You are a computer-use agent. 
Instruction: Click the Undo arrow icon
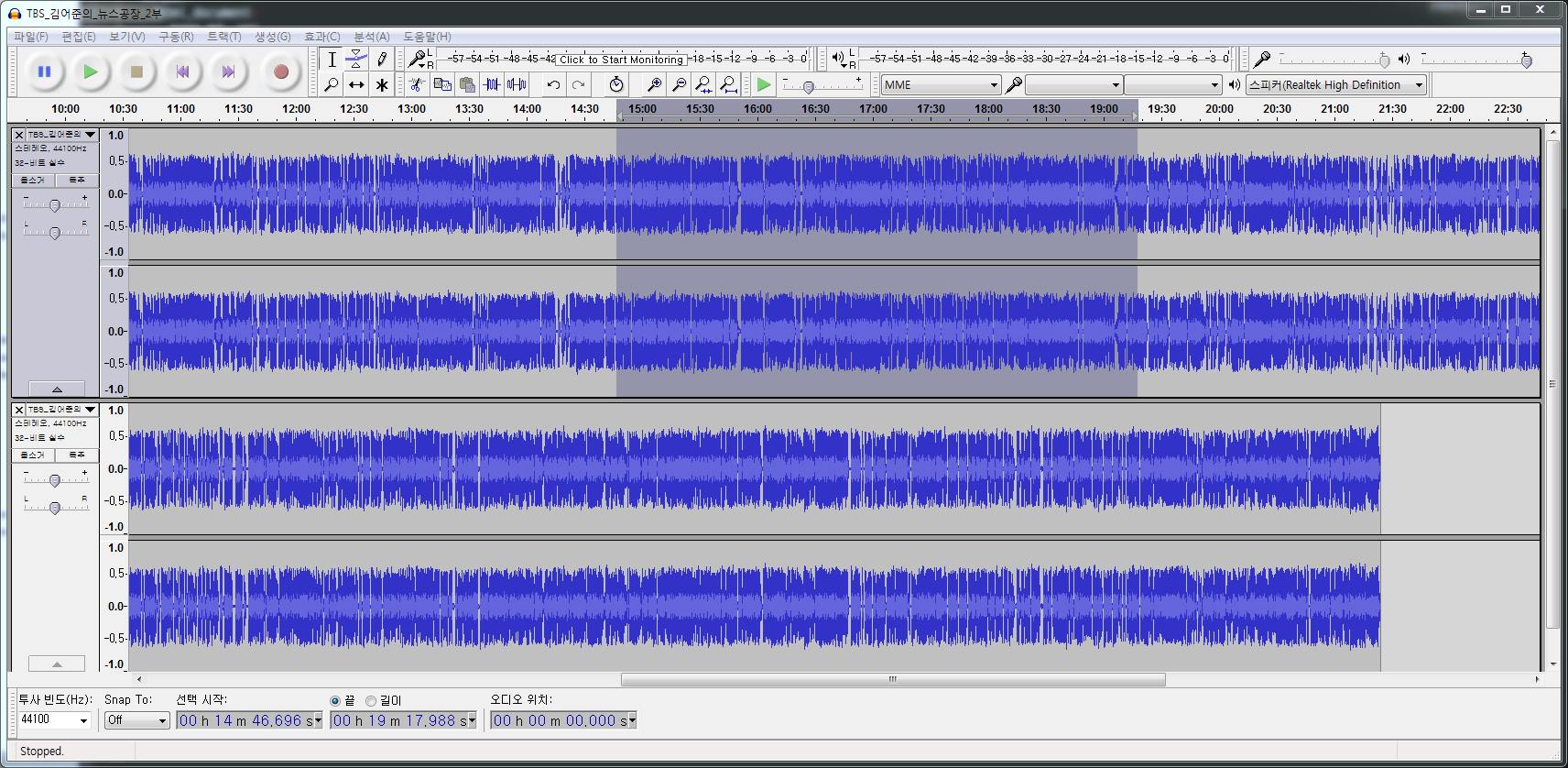(x=553, y=84)
